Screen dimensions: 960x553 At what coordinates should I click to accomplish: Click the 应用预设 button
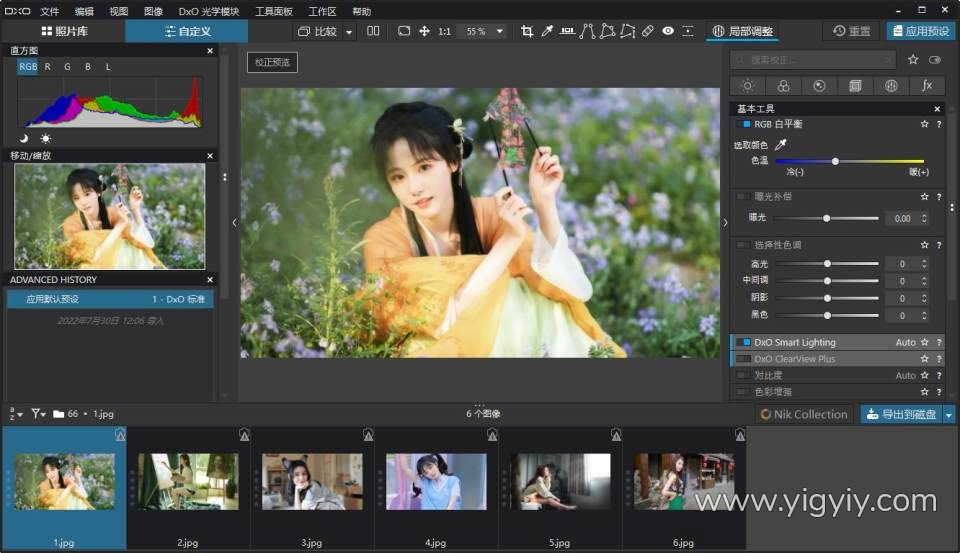pos(921,31)
